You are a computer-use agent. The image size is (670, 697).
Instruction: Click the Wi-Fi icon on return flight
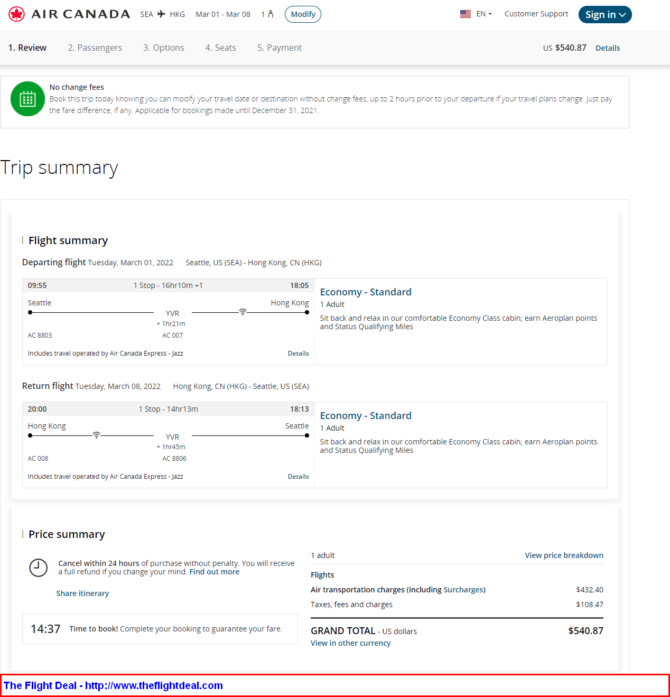pyautogui.click(x=96, y=435)
